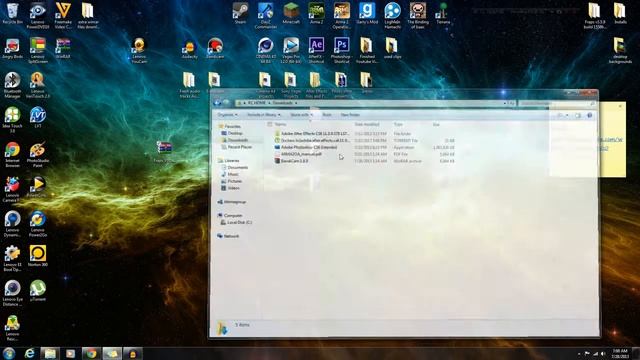This screenshot has width=640, height=360.
Task: Select the ARMA2OA_manual.pdf file
Action: pyautogui.click(x=364, y=154)
